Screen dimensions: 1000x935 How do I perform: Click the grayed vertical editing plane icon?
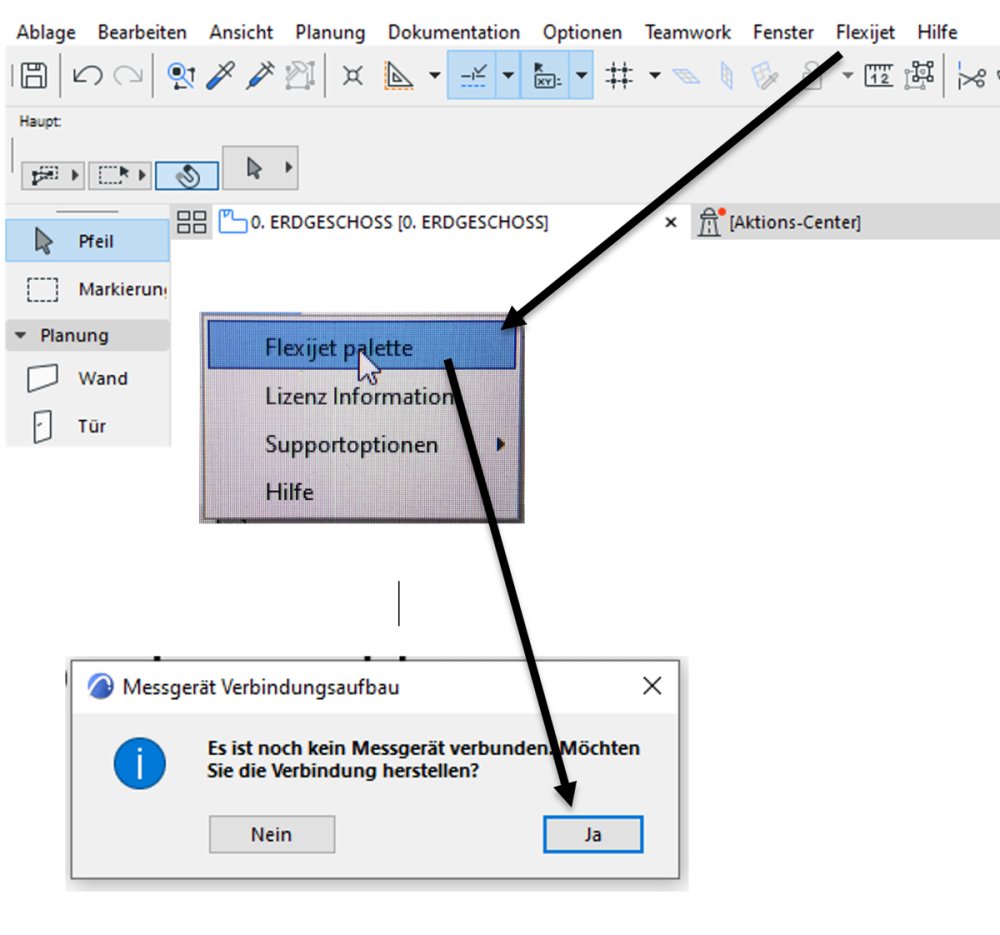tap(726, 76)
